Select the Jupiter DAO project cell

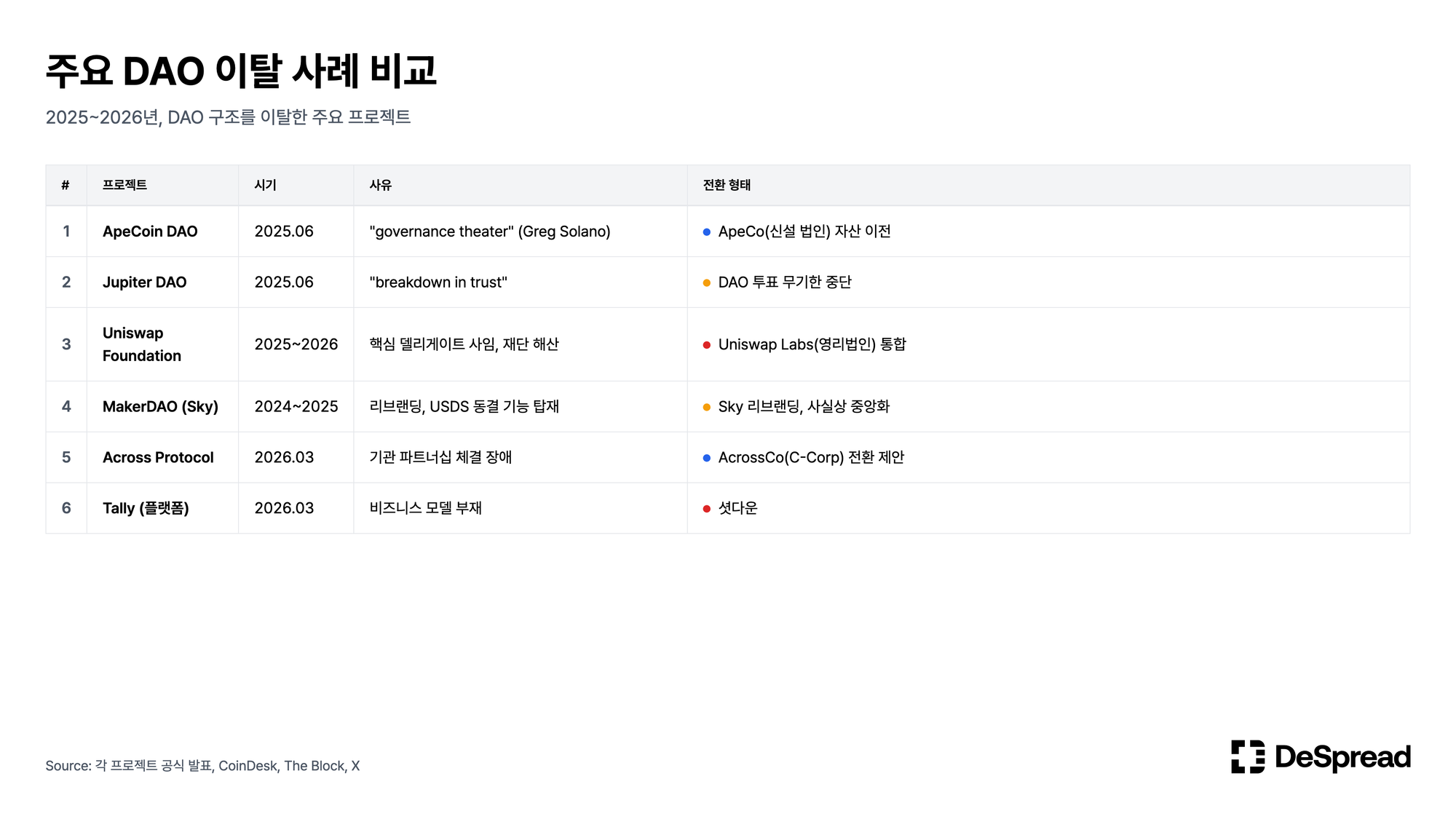click(144, 282)
